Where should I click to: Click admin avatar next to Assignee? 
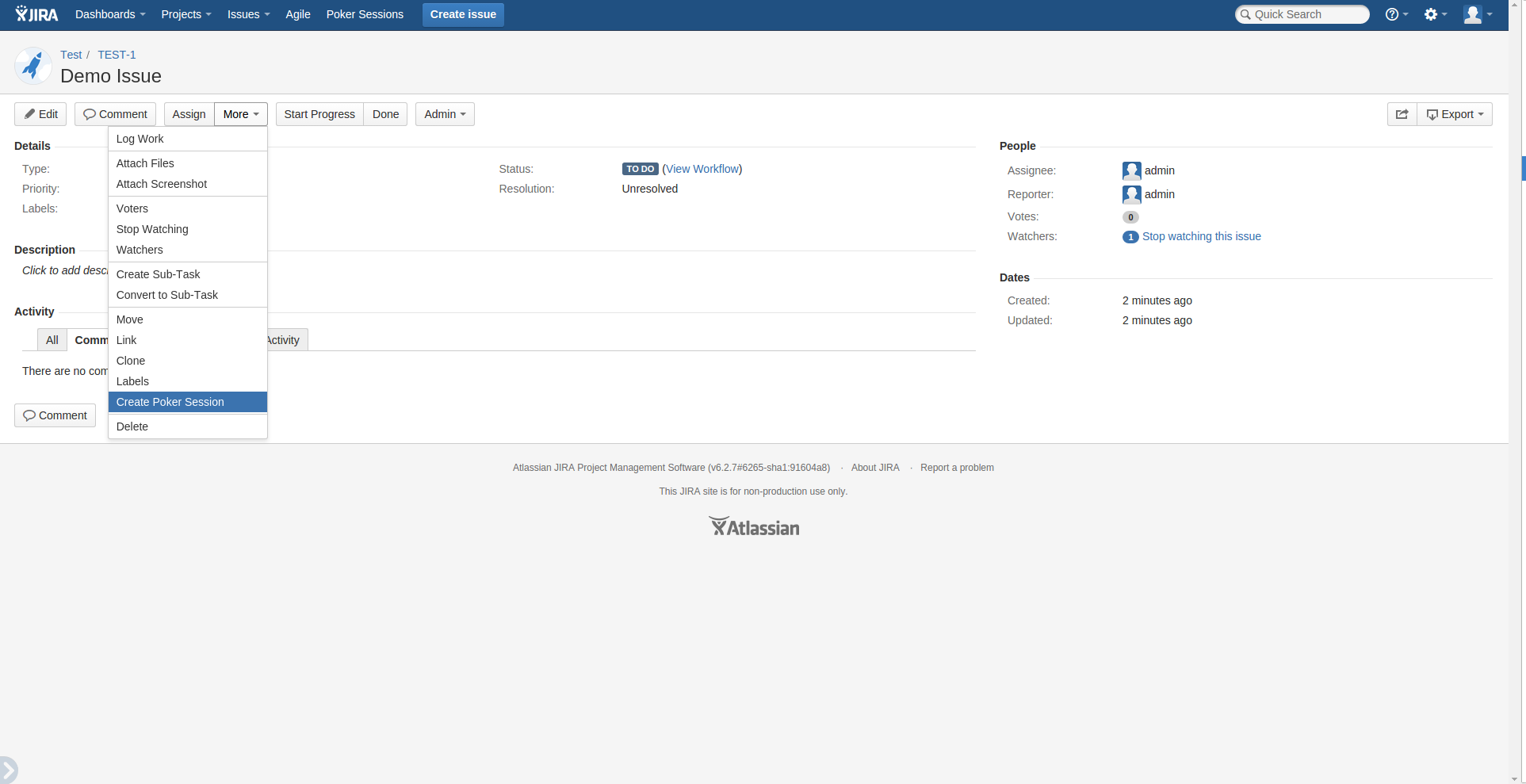[1131, 170]
